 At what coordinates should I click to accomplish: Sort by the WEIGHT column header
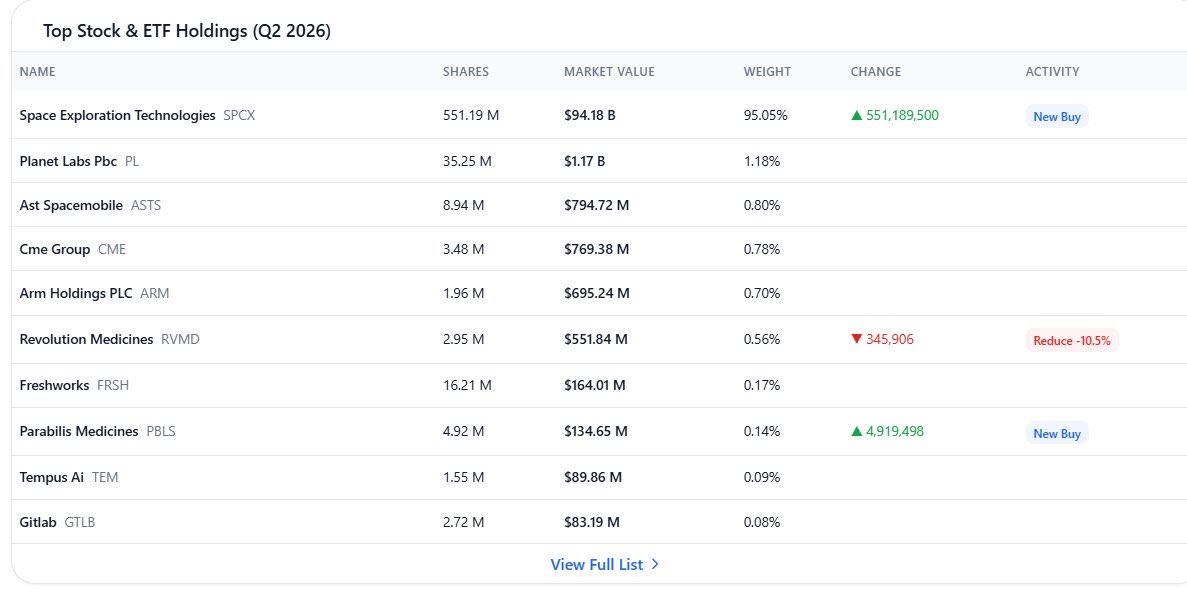[767, 71]
